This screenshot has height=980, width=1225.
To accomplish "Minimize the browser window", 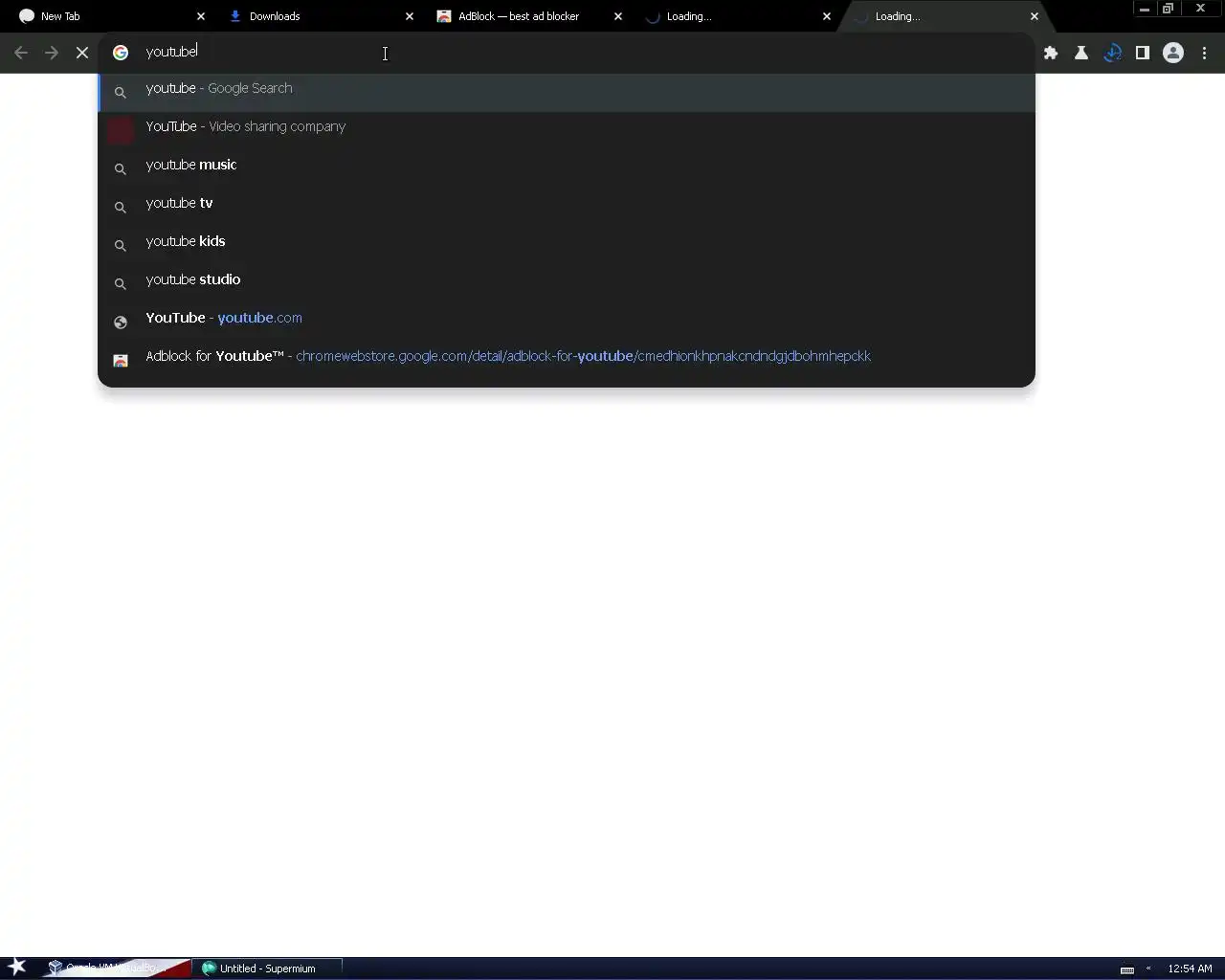I will click(x=1145, y=9).
